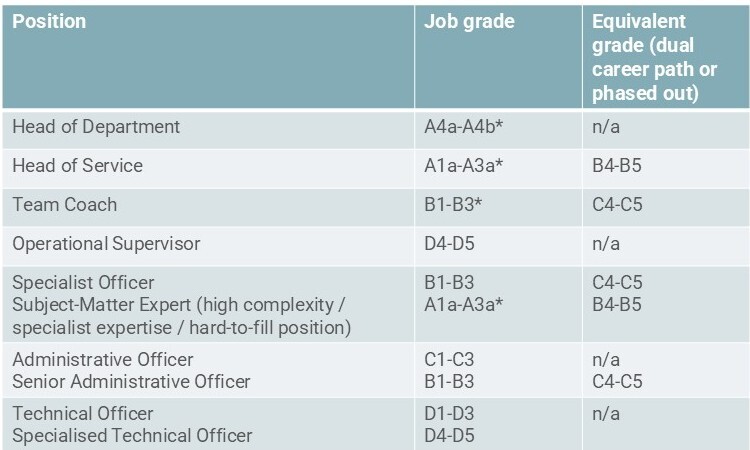Click the Equivalent grade column header

[666, 56]
